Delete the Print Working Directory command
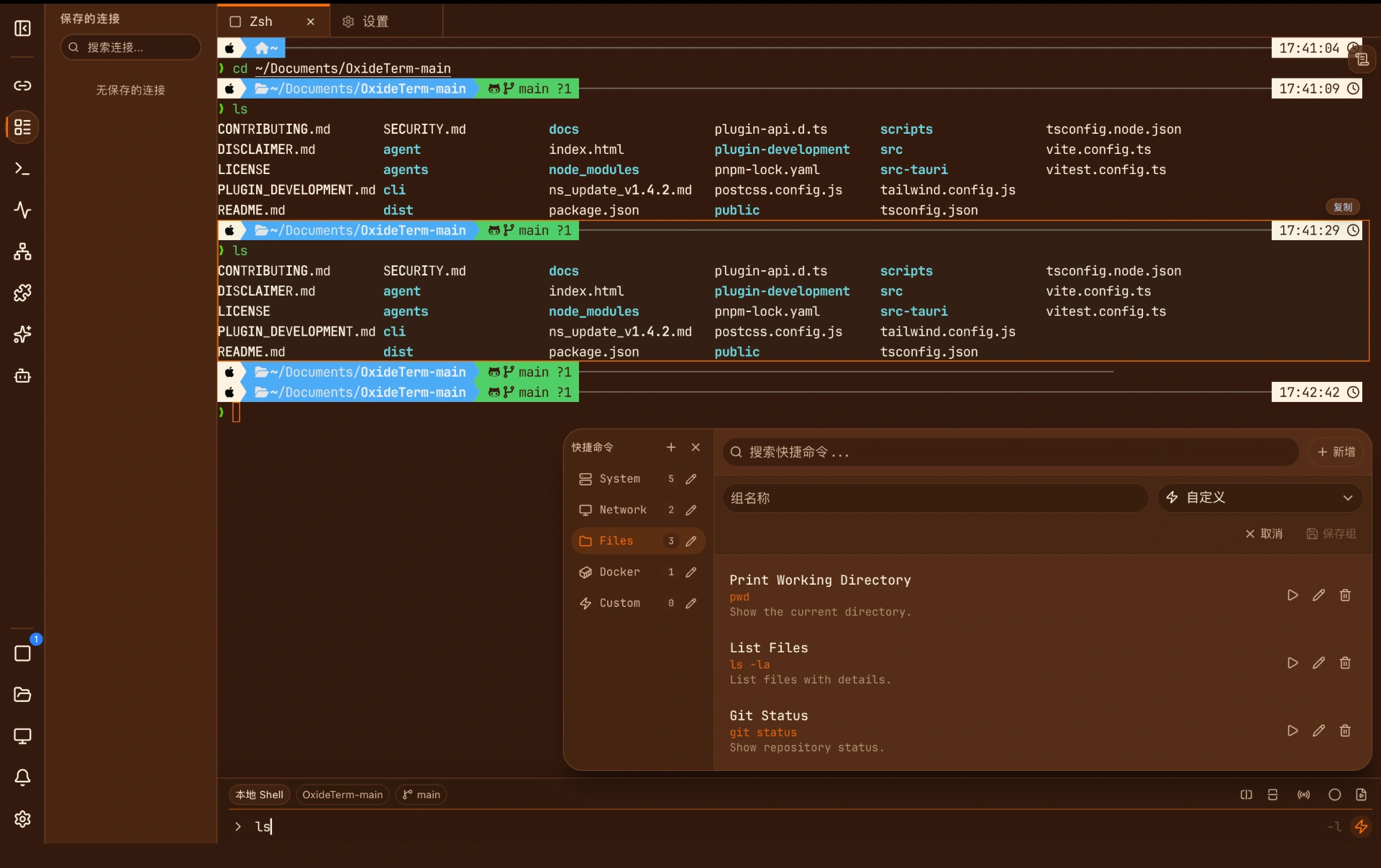This screenshot has height=868, width=1381. [1345, 595]
